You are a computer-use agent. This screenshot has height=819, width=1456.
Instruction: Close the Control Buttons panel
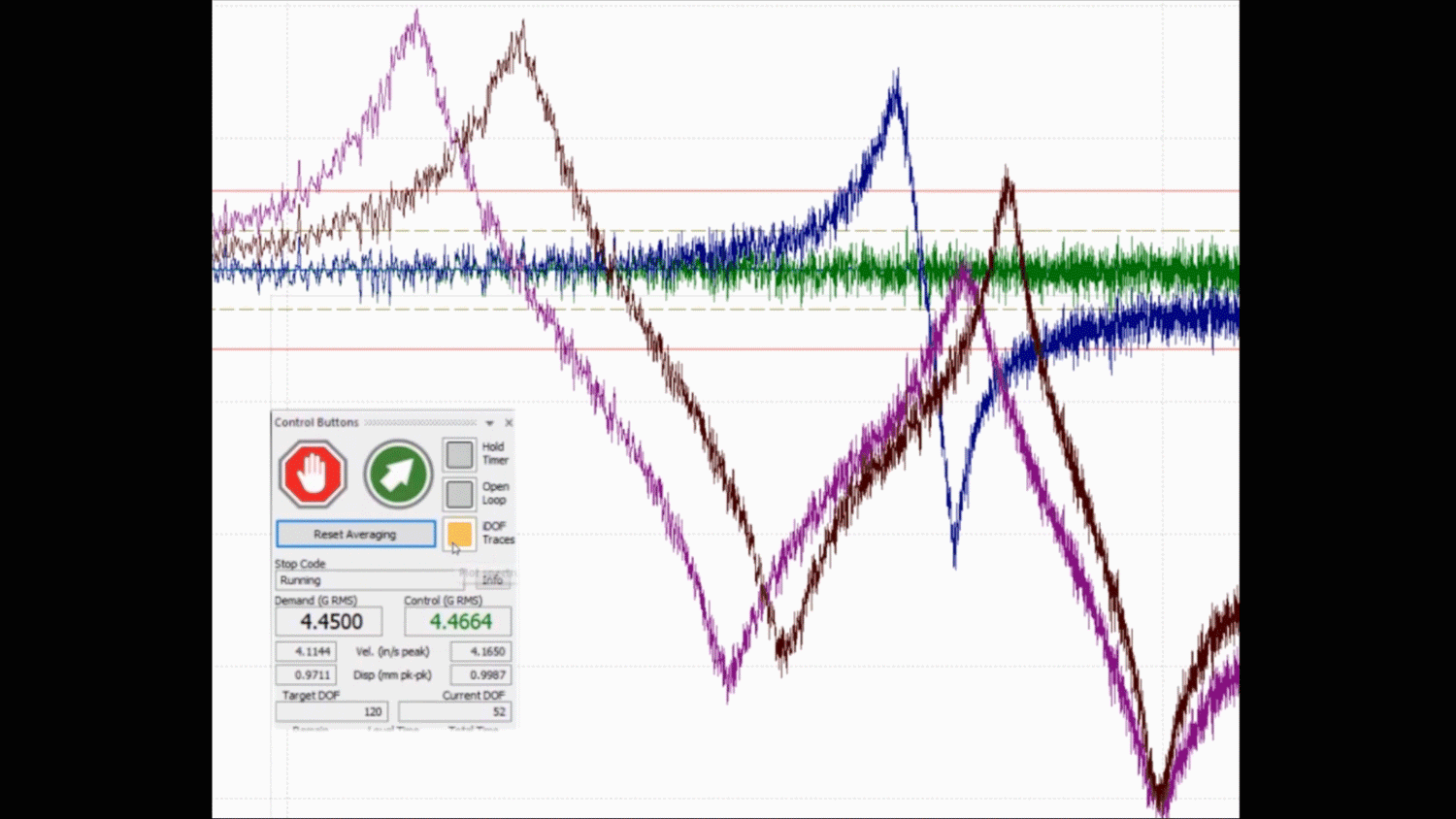pyautogui.click(x=509, y=423)
